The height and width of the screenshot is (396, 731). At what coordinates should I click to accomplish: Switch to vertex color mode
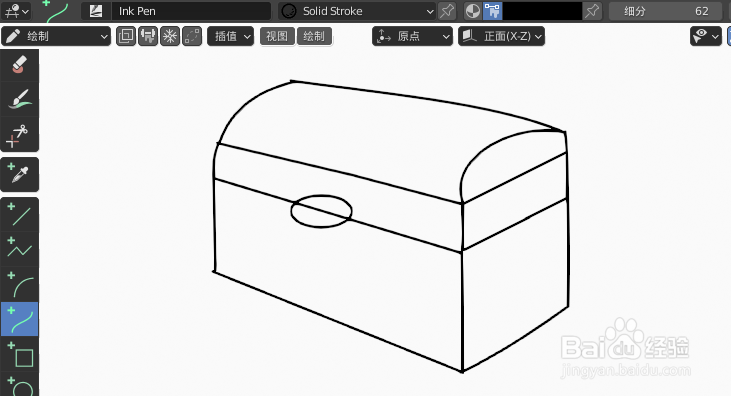pos(492,11)
